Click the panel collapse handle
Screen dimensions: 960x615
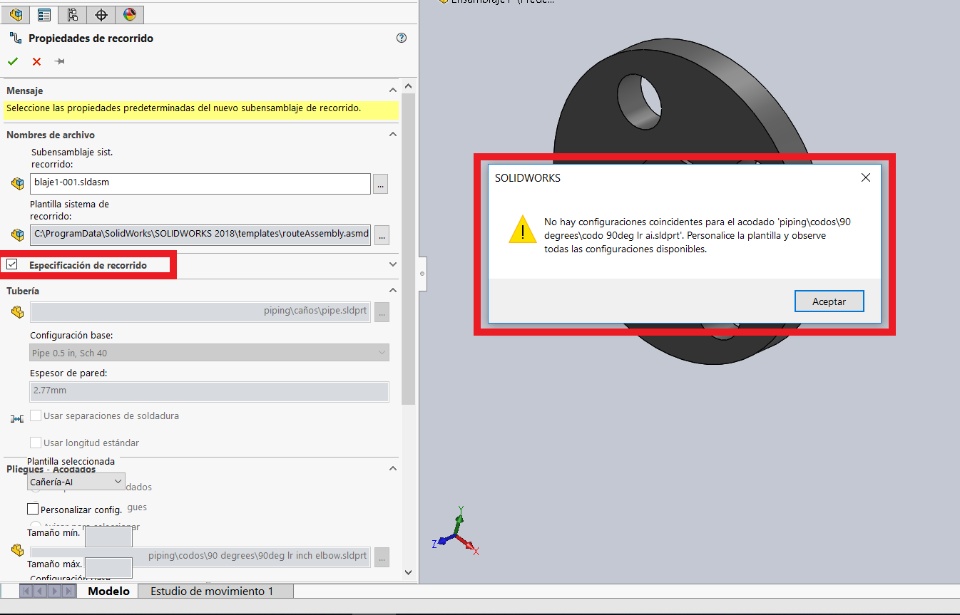[422, 273]
